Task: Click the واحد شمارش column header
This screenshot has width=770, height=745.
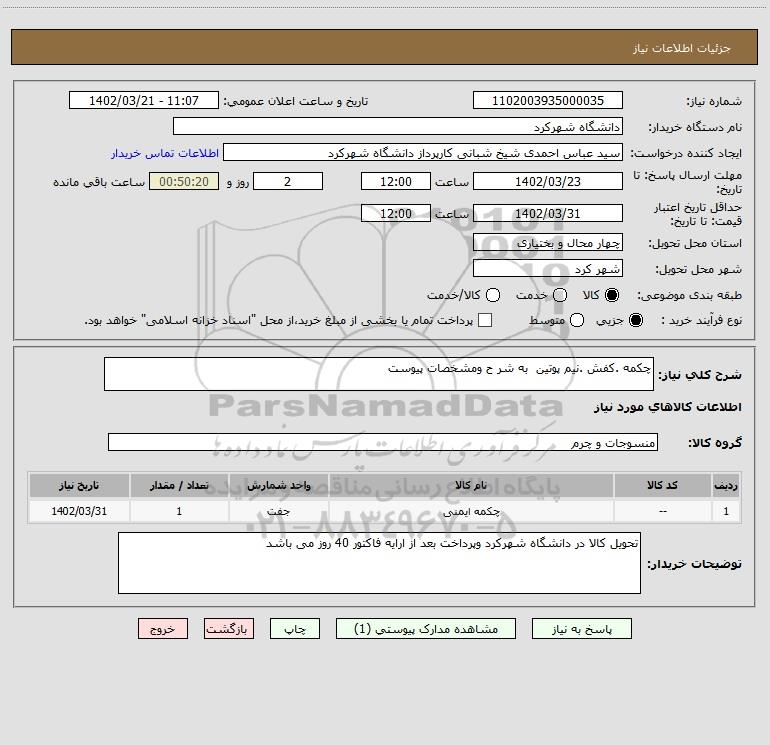Action: 278,485
